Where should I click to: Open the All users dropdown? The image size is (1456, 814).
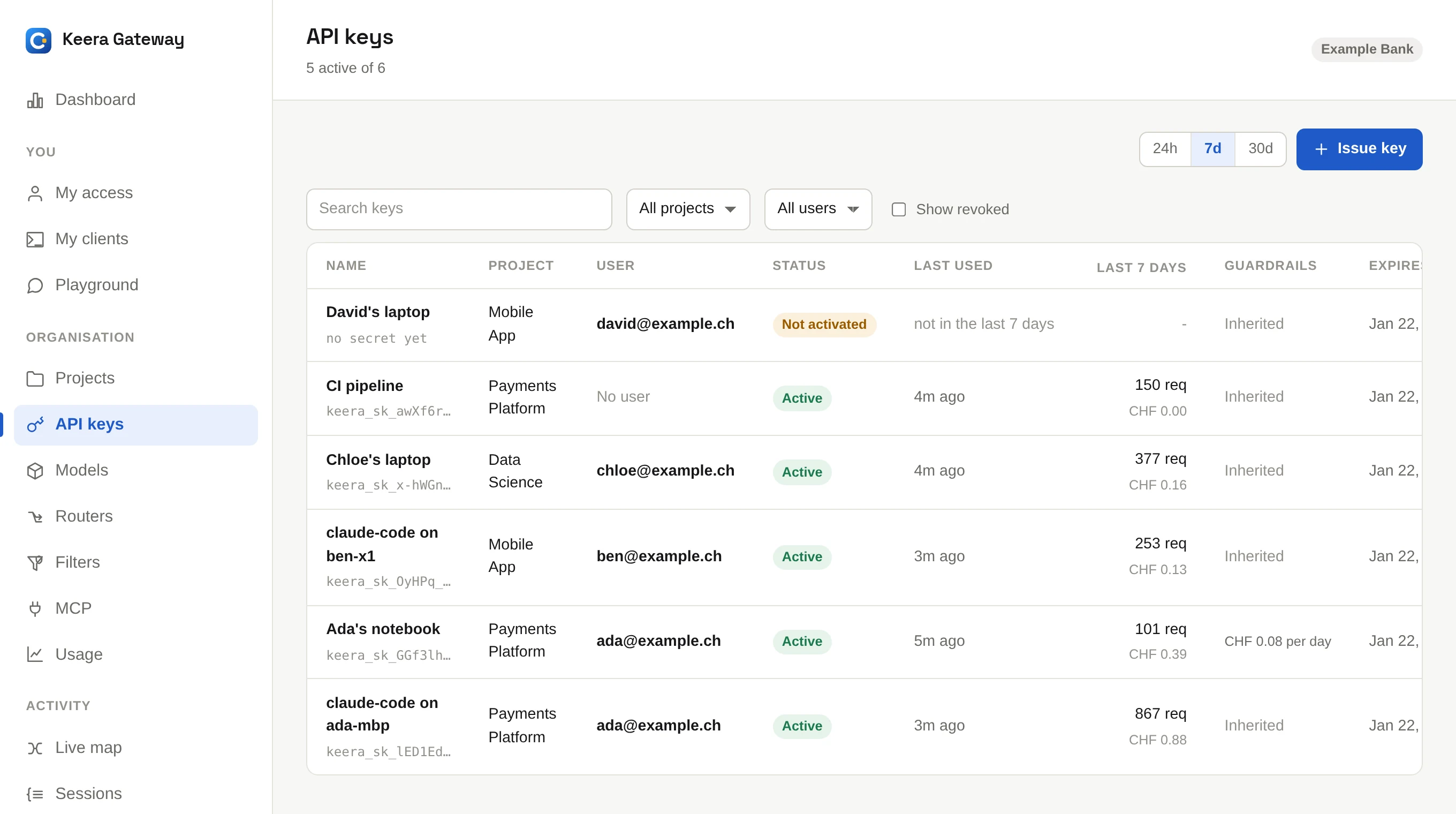(x=817, y=209)
